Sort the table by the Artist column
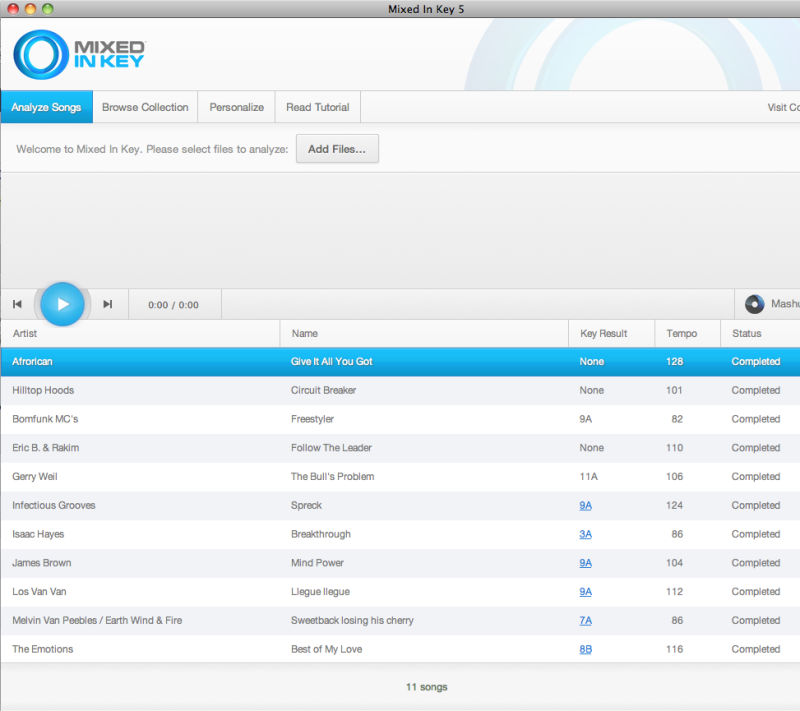Image resolution: width=800 pixels, height=711 pixels. 140,334
